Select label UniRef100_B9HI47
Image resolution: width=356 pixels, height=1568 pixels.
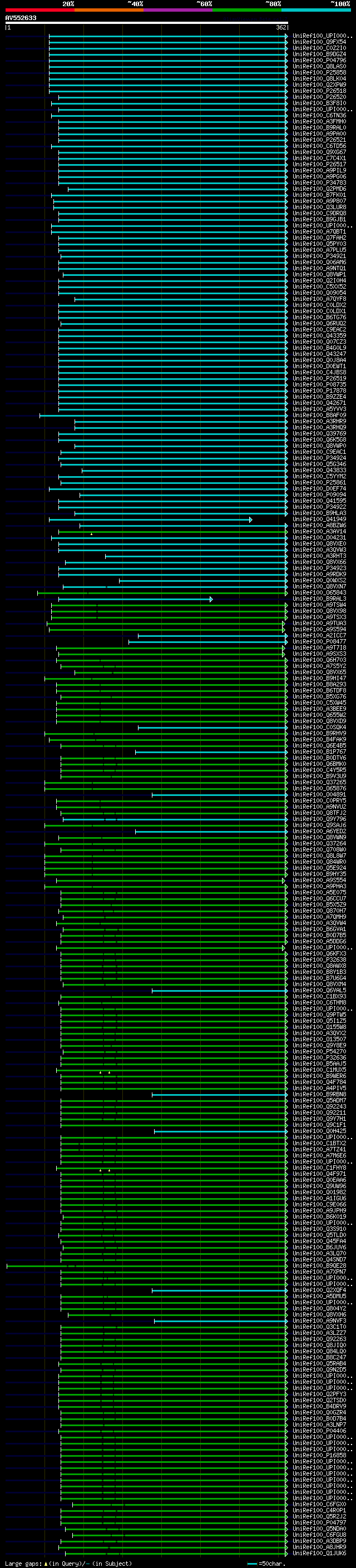[x=319, y=679]
